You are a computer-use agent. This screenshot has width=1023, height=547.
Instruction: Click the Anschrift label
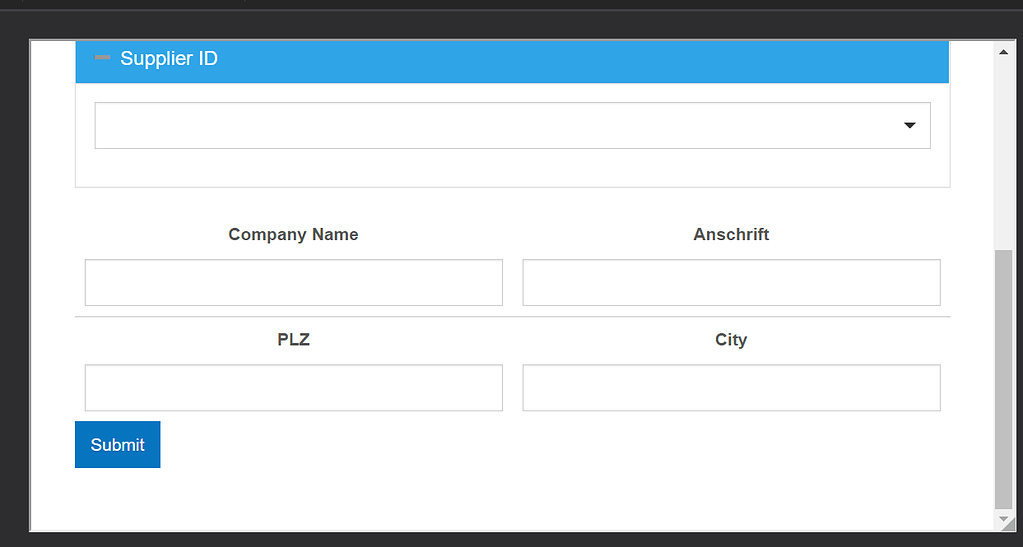point(731,234)
